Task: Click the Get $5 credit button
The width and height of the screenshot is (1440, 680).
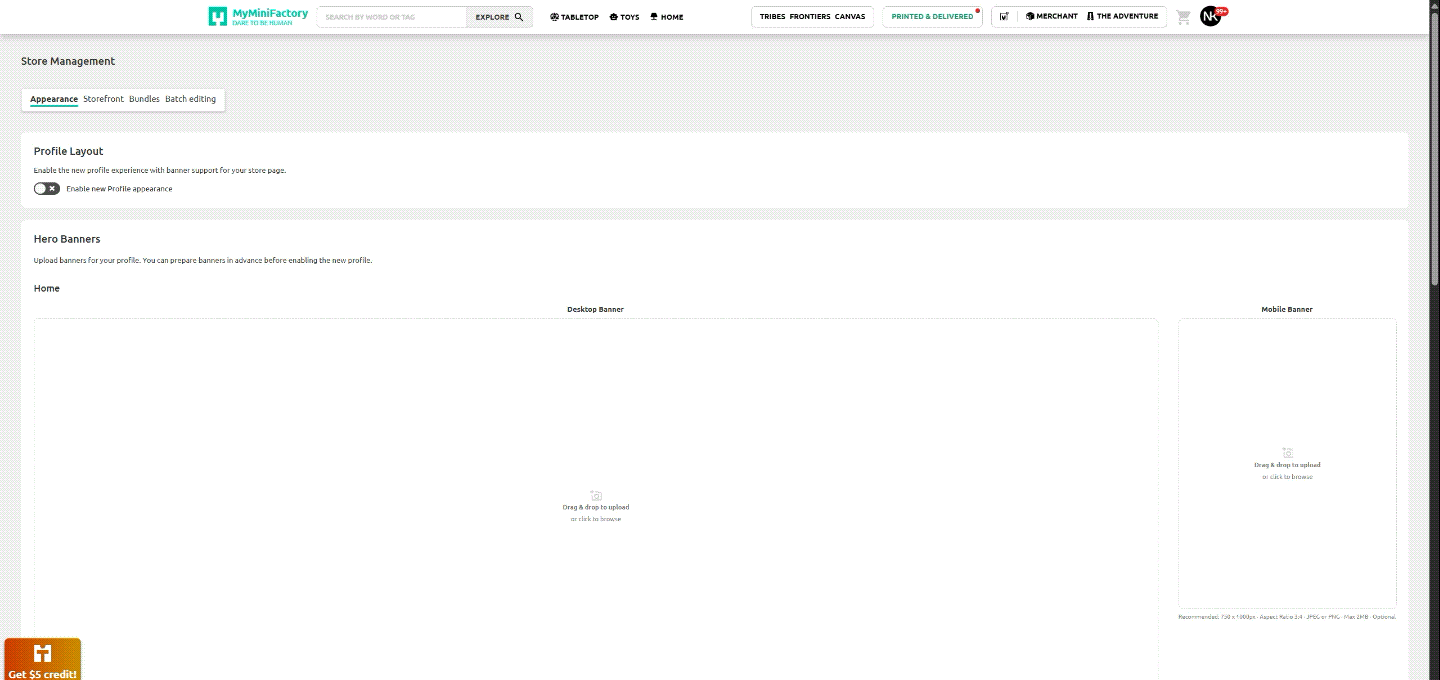Action: pos(41,658)
